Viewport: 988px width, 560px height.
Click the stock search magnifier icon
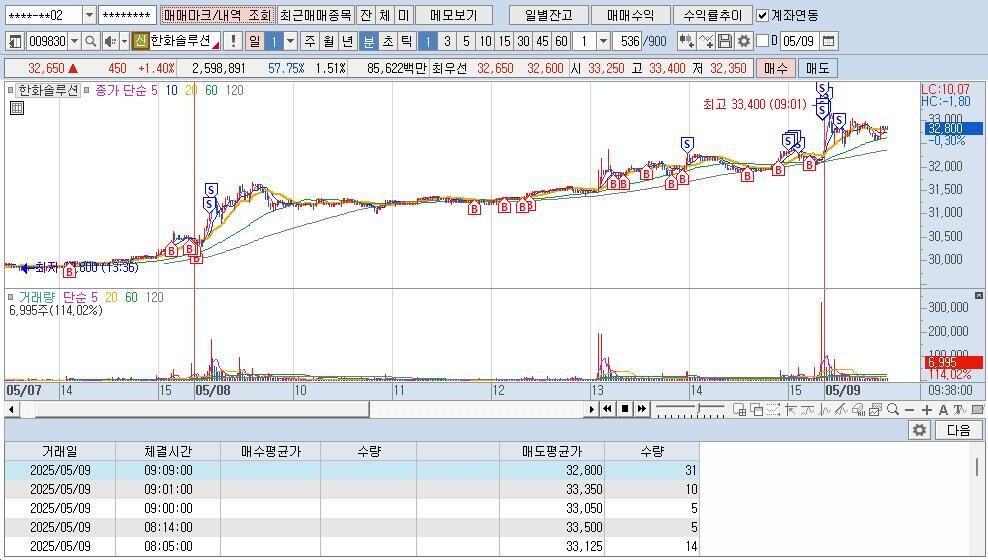(x=91, y=41)
